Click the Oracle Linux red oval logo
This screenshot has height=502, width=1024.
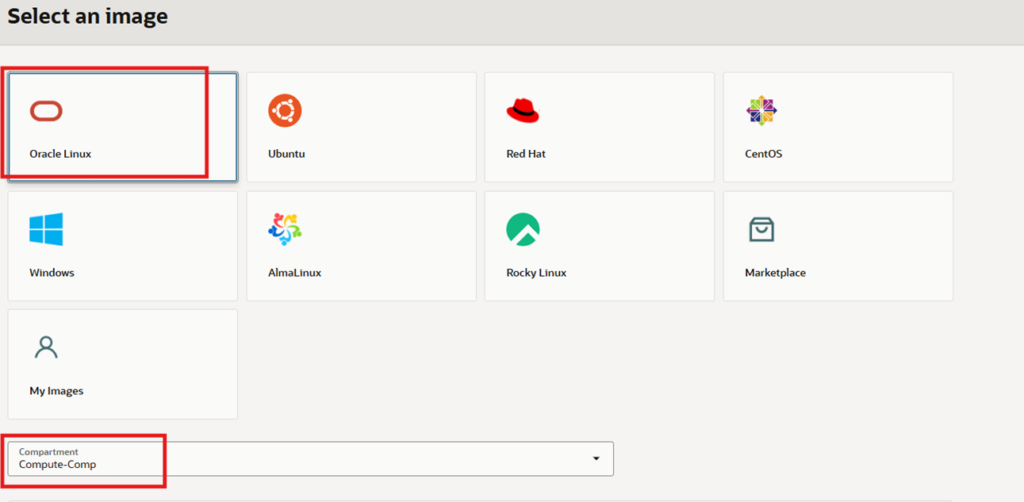click(46, 111)
